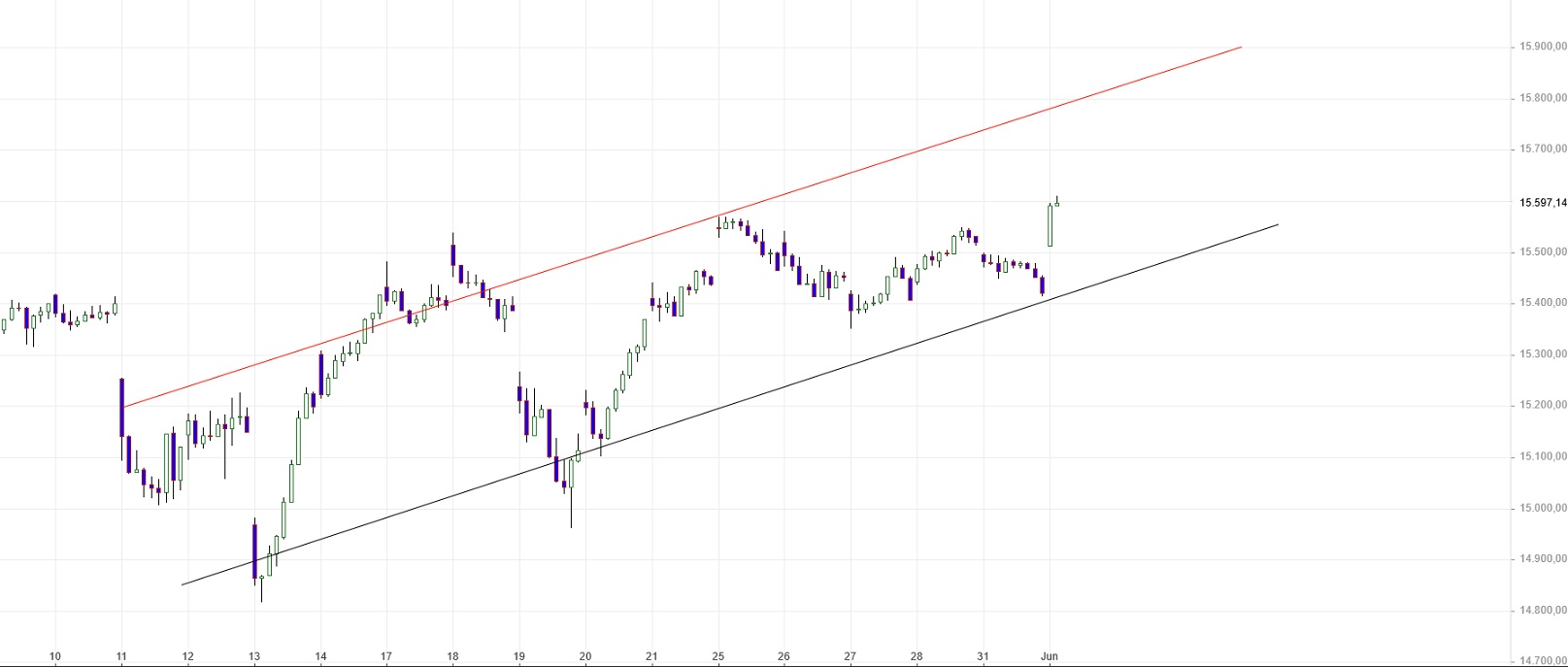Click date label 20 on the time axis

[x=585, y=656]
